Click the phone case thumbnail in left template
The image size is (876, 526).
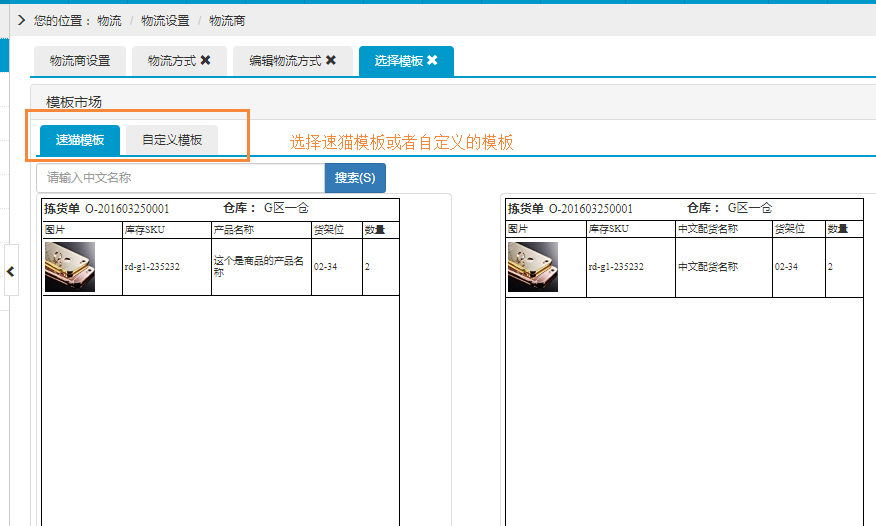(70, 267)
